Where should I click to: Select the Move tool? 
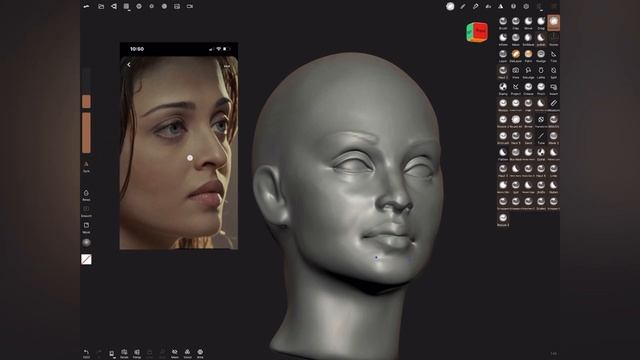point(528,23)
